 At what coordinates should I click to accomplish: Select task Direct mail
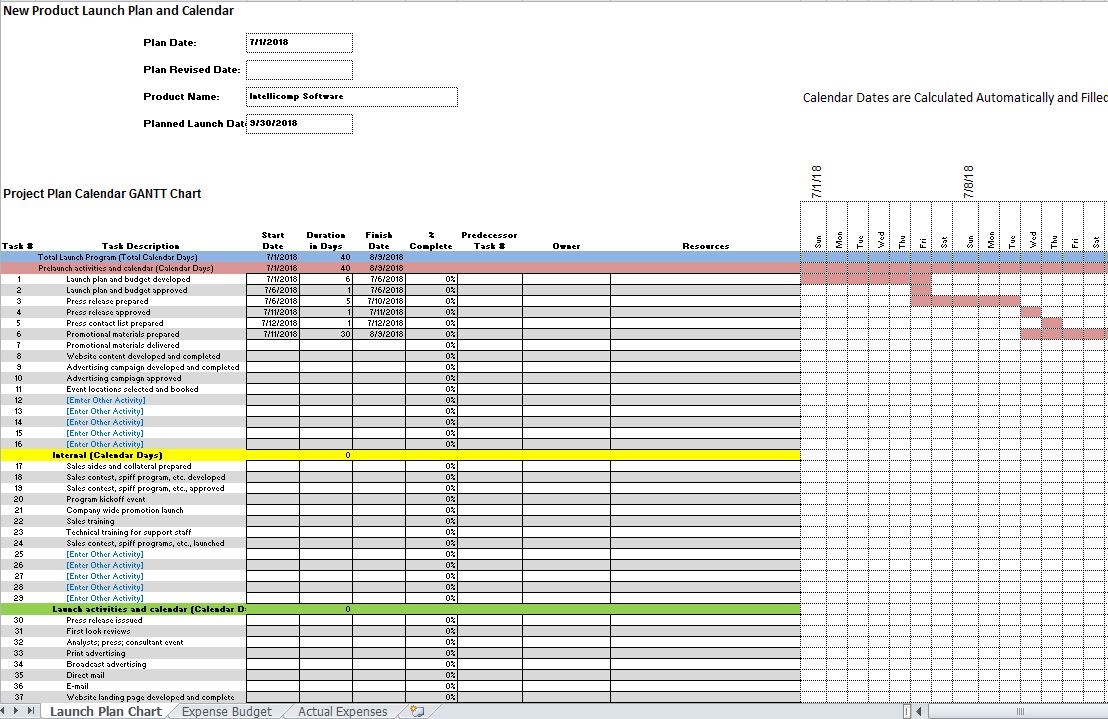pos(86,675)
